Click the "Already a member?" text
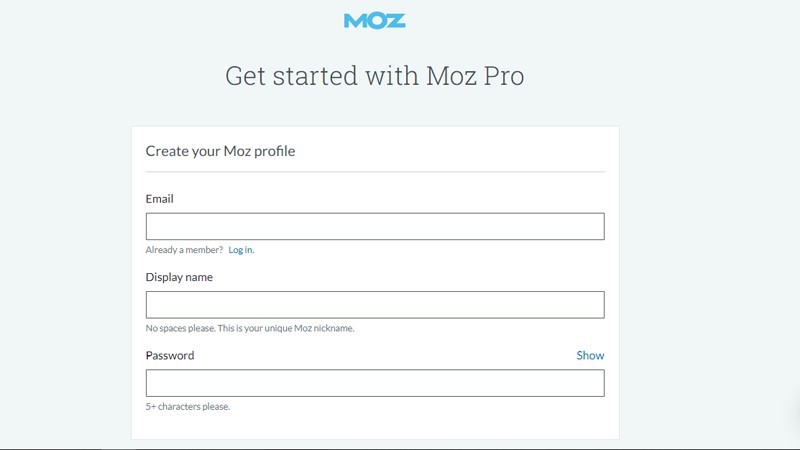Image resolution: width=800 pixels, height=450 pixels. (x=184, y=250)
